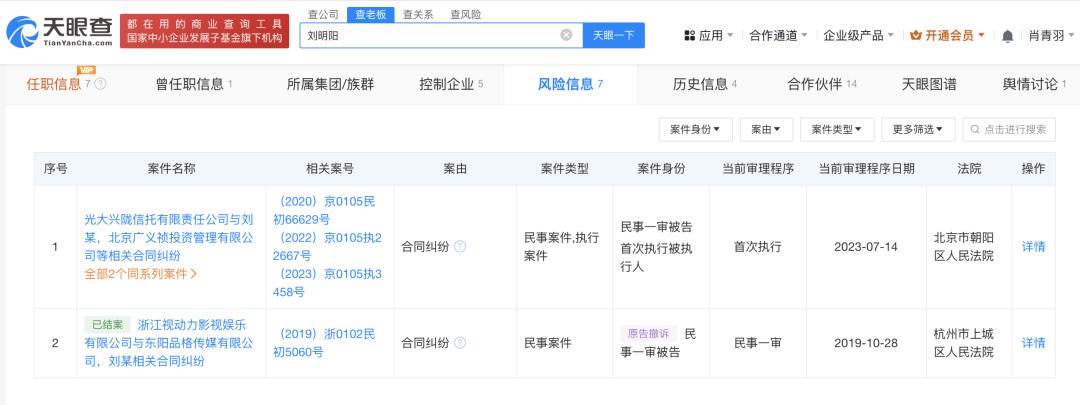The width and height of the screenshot is (1080, 405).
Task: Open the 所属集团/族群 tab
Action: pyautogui.click(x=331, y=84)
